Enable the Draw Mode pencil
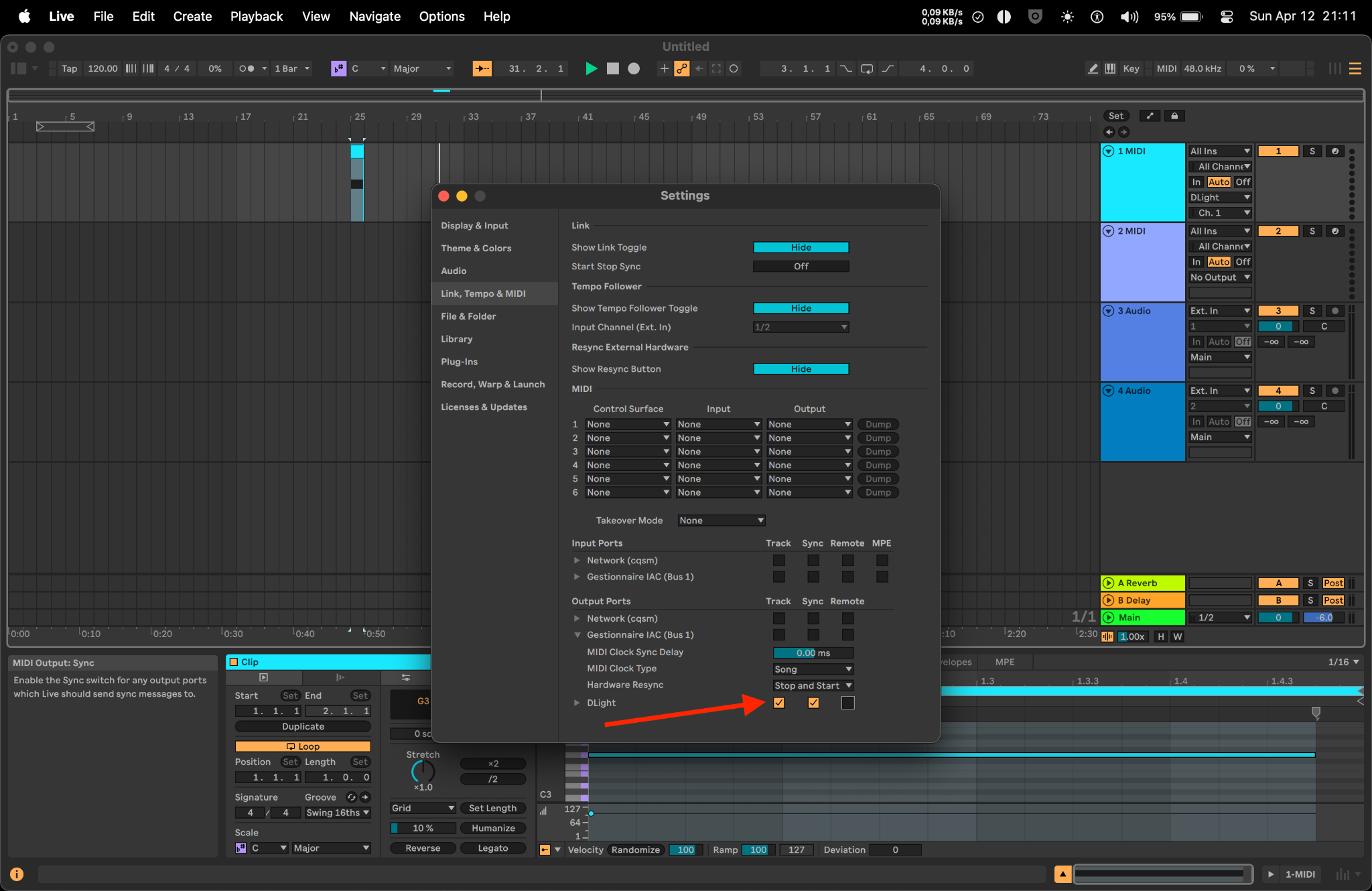 pos(1093,69)
